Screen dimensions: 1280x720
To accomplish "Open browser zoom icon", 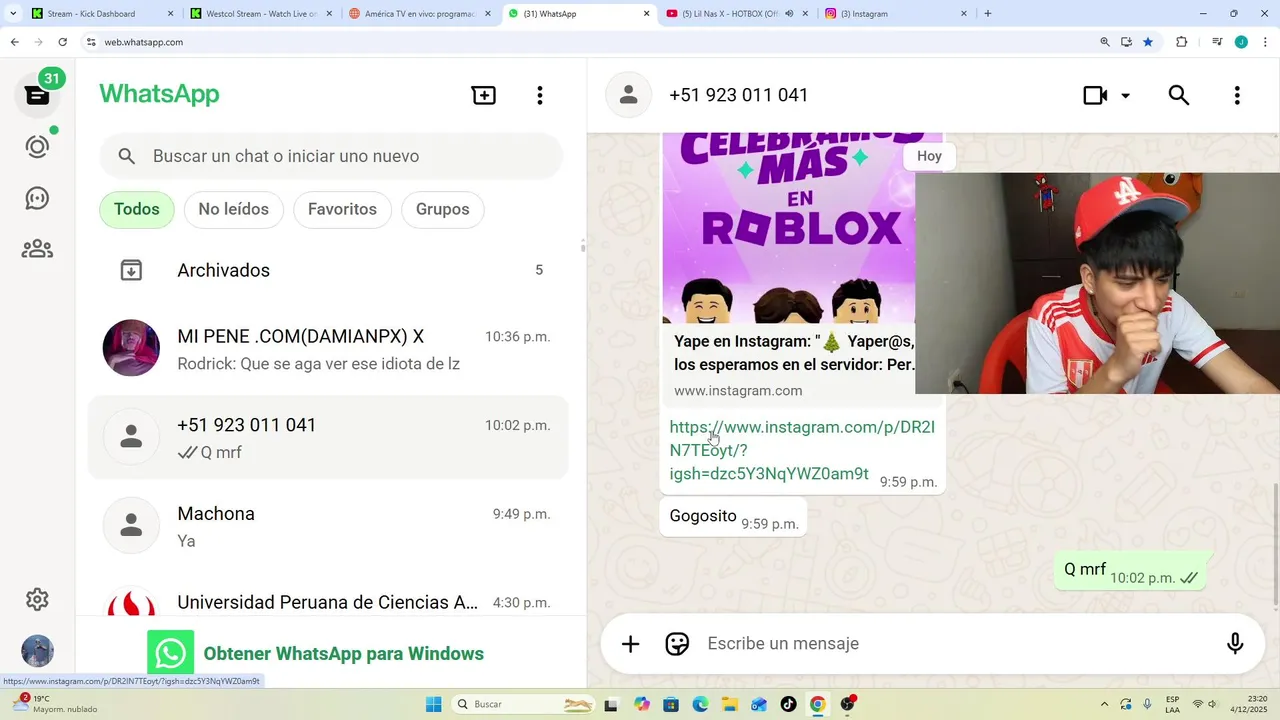I will (x=1105, y=42).
